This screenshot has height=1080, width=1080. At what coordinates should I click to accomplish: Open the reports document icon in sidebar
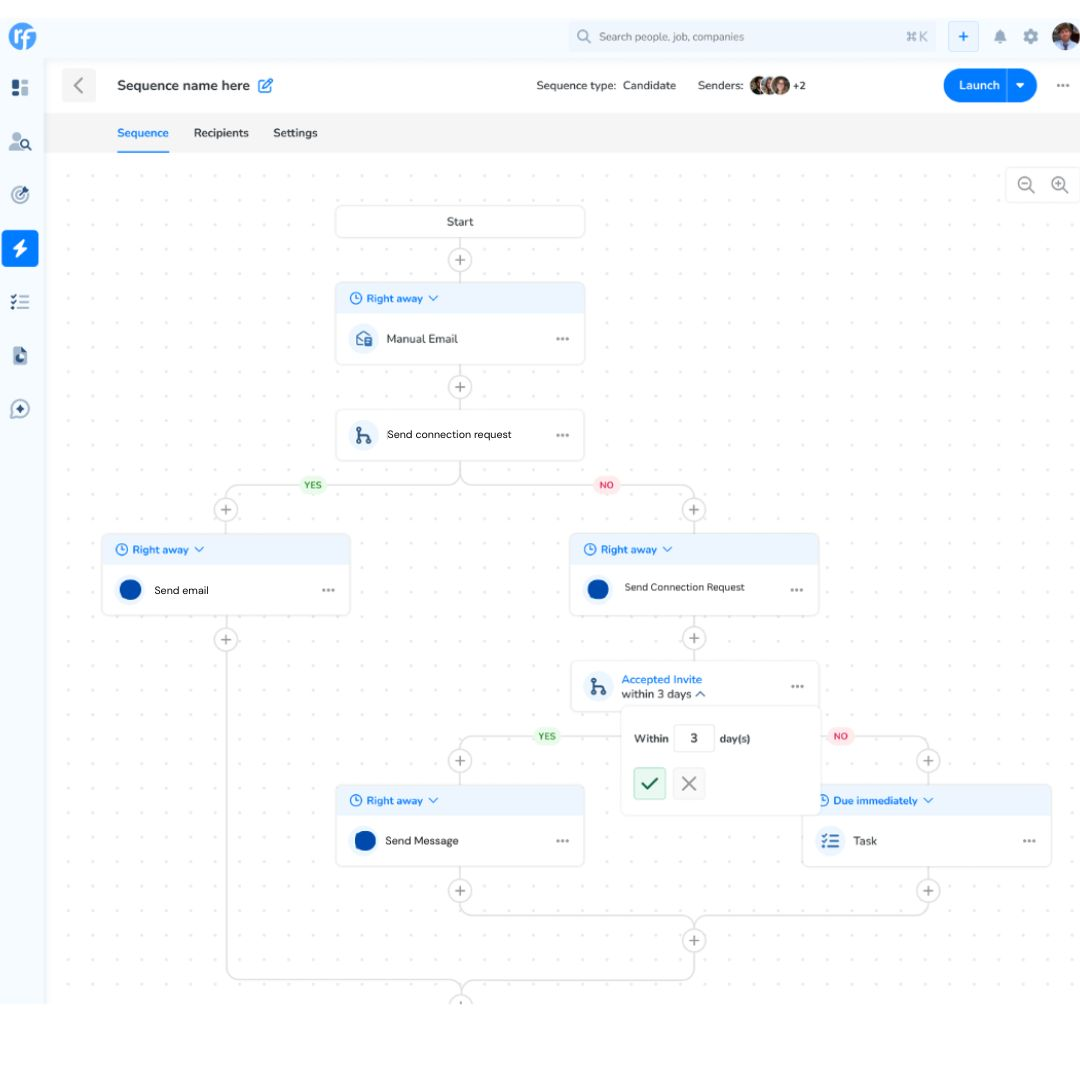pyautogui.click(x=20, y=355)
